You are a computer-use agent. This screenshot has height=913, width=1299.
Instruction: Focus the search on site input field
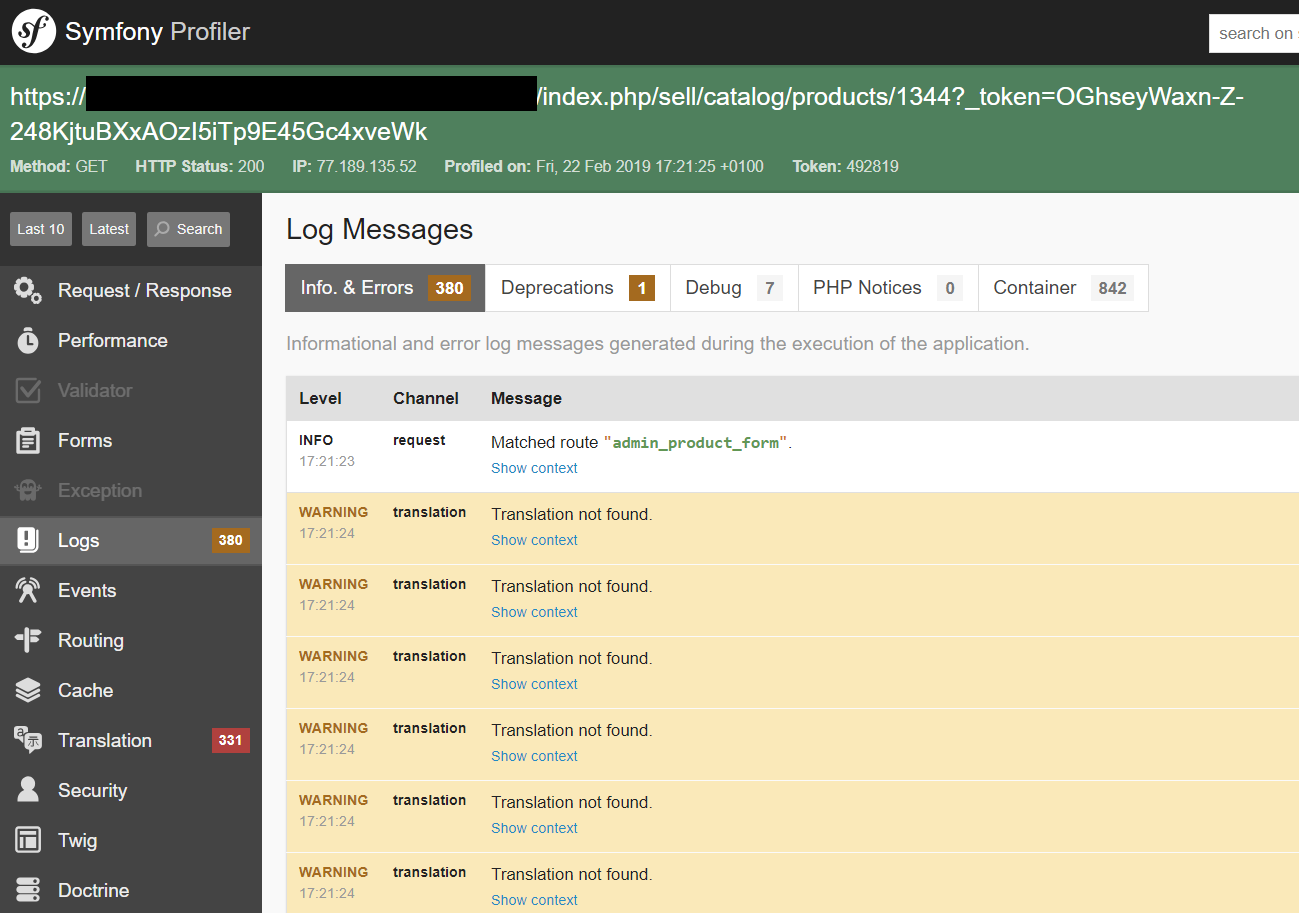(x=1254, y=33)
